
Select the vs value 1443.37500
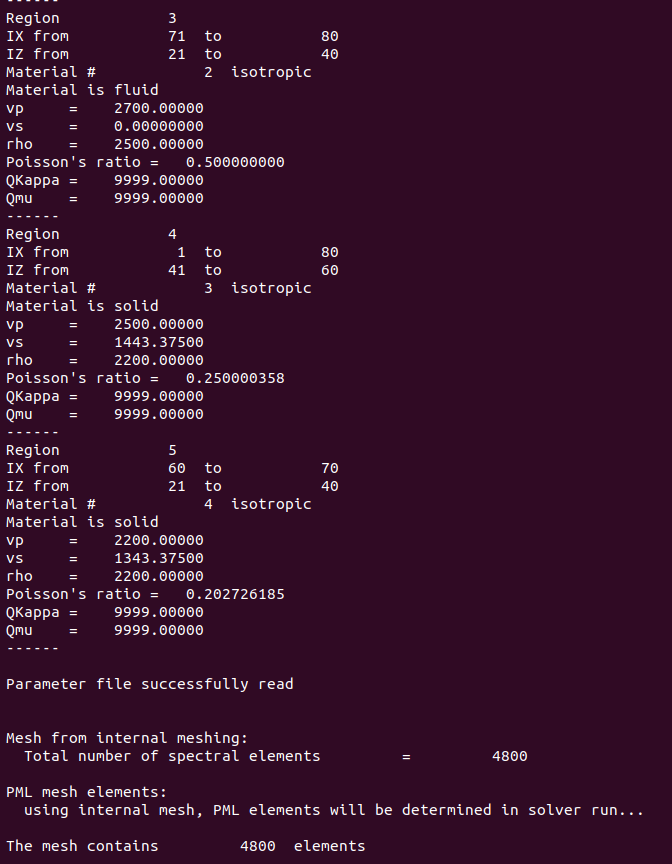click(158, 342)
